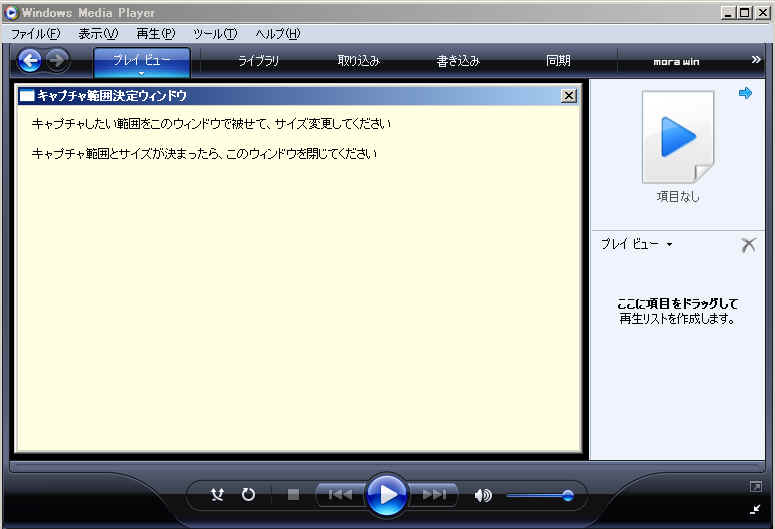775x529 pixels.
Task: Switch to the 取り込み tab
Action: (358, 61)
